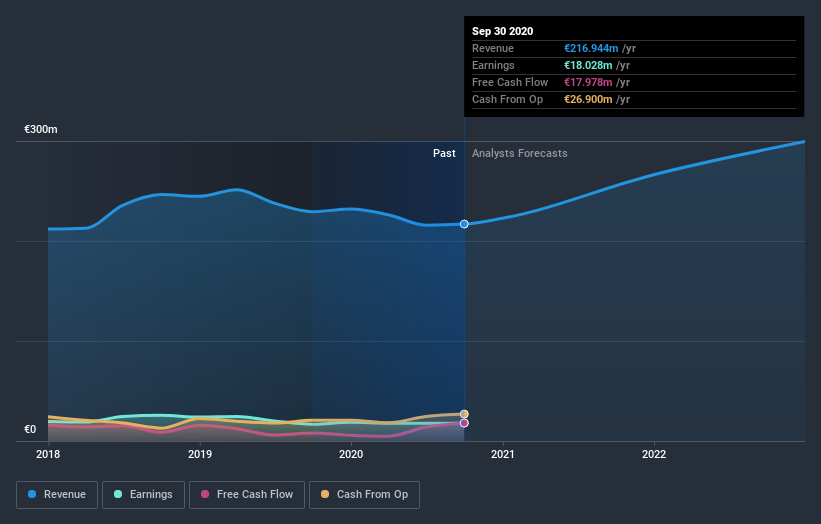Click the pink Free Cash Flow data point
The image size is (821, 524).
(464, 423)
